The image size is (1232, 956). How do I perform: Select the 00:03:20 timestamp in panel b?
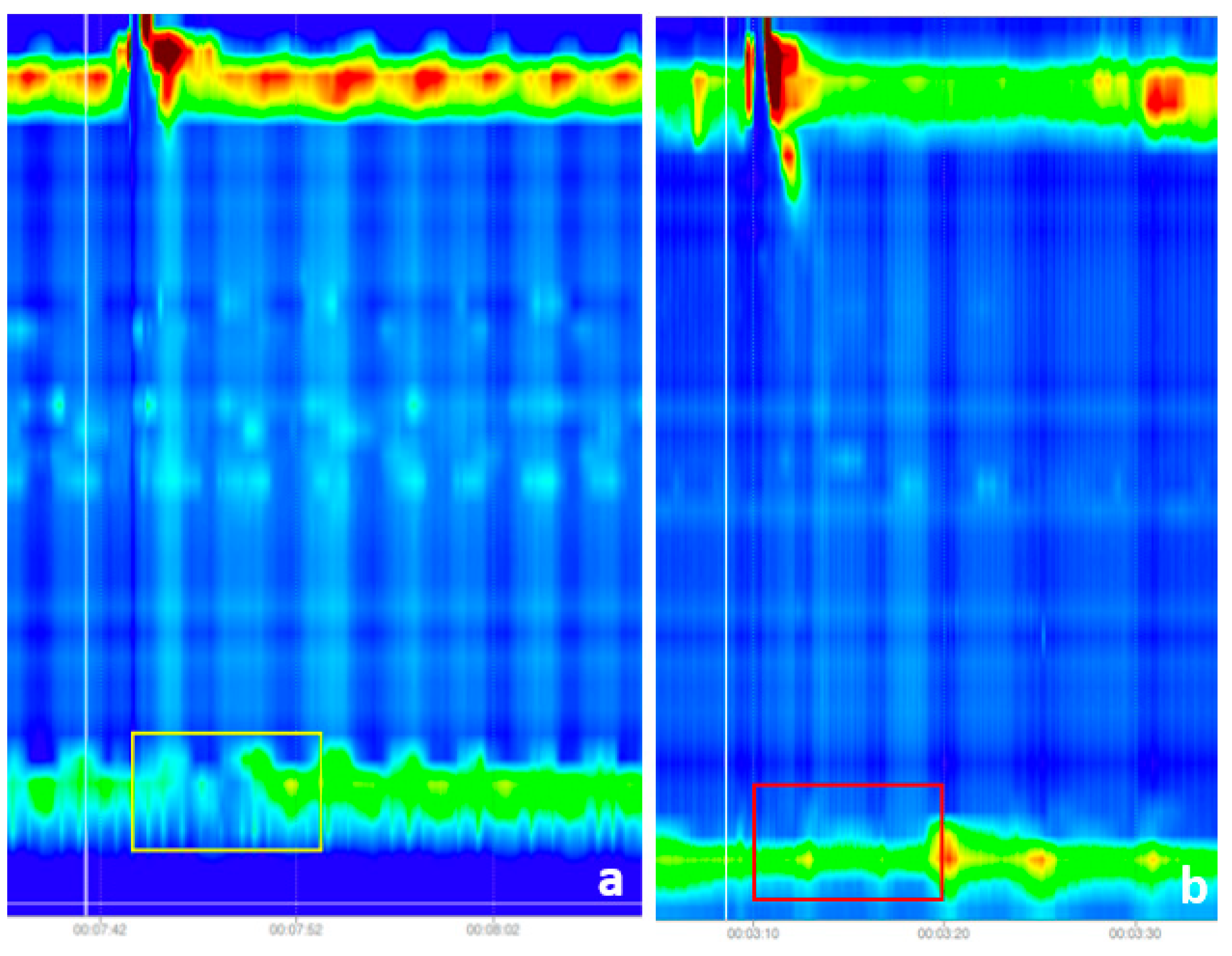(x=943, y=933)
